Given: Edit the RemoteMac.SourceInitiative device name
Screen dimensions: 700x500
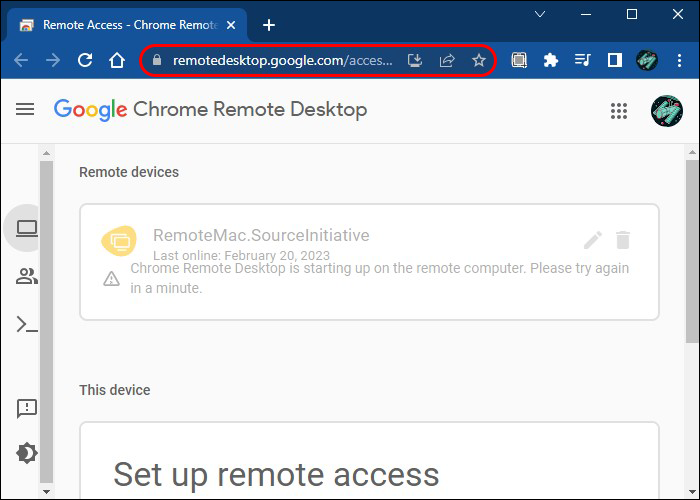Looking at the screenshot, I should (x=593, y=240).
